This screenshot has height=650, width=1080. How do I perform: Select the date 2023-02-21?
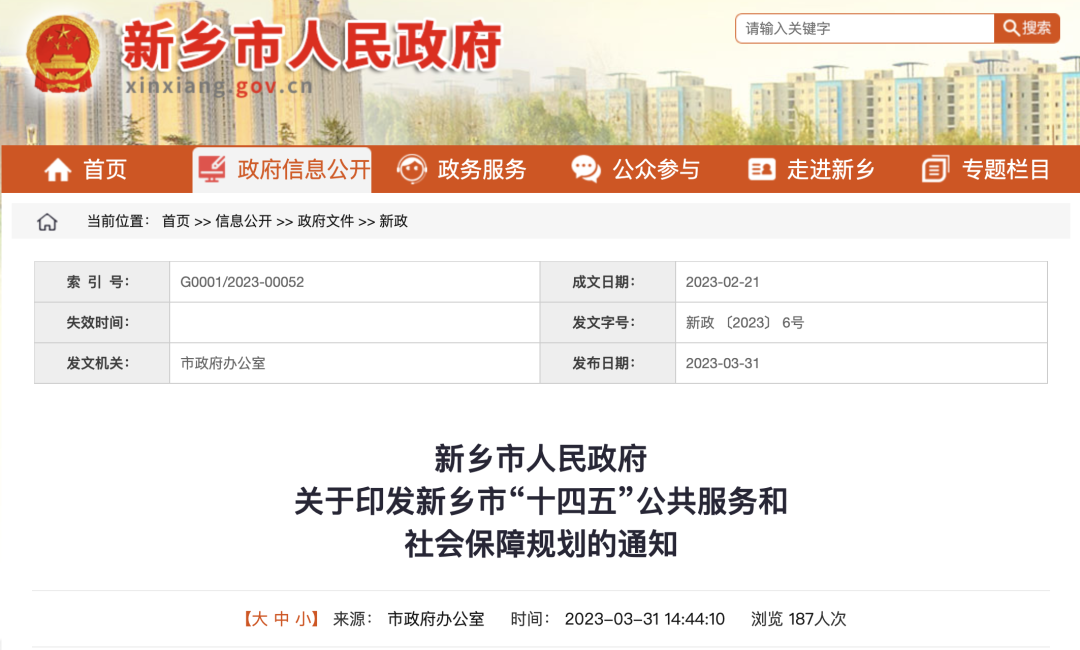tap(722, 282)
